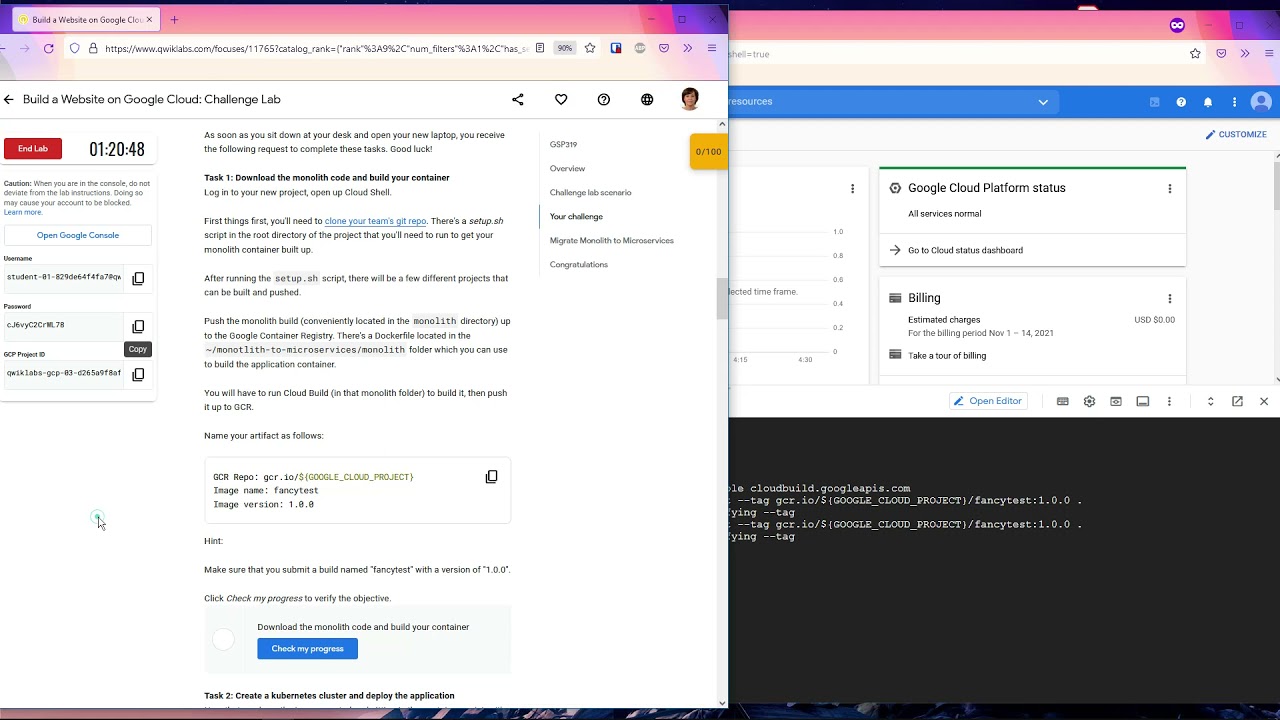Image resolution: width=1280 pixels, height=720 pixels.
Task: Open Google Cloud header more options menu
Action: (1235, 102)
